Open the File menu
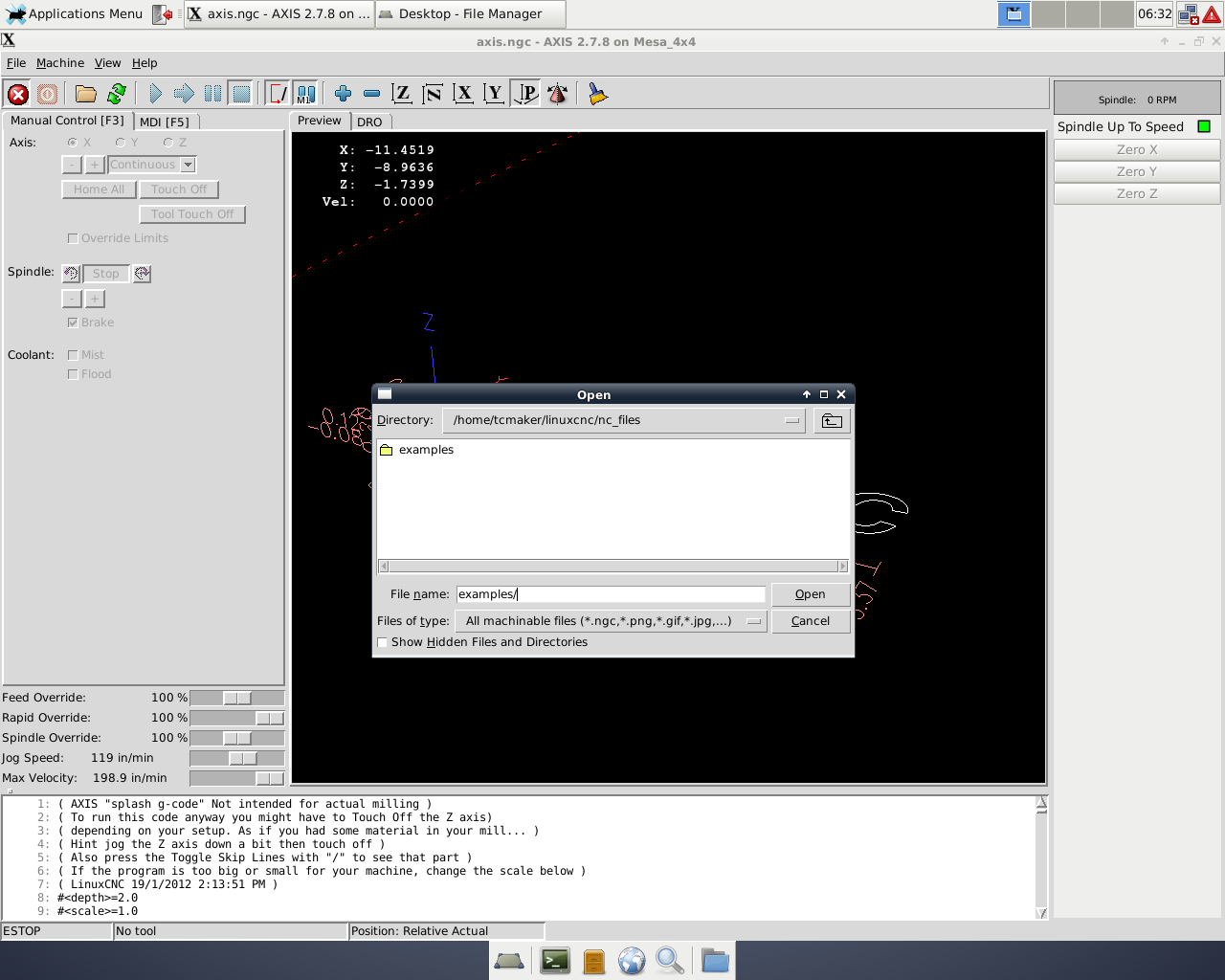This screenshot has height=980, width=1225. (x=16, y=63)
